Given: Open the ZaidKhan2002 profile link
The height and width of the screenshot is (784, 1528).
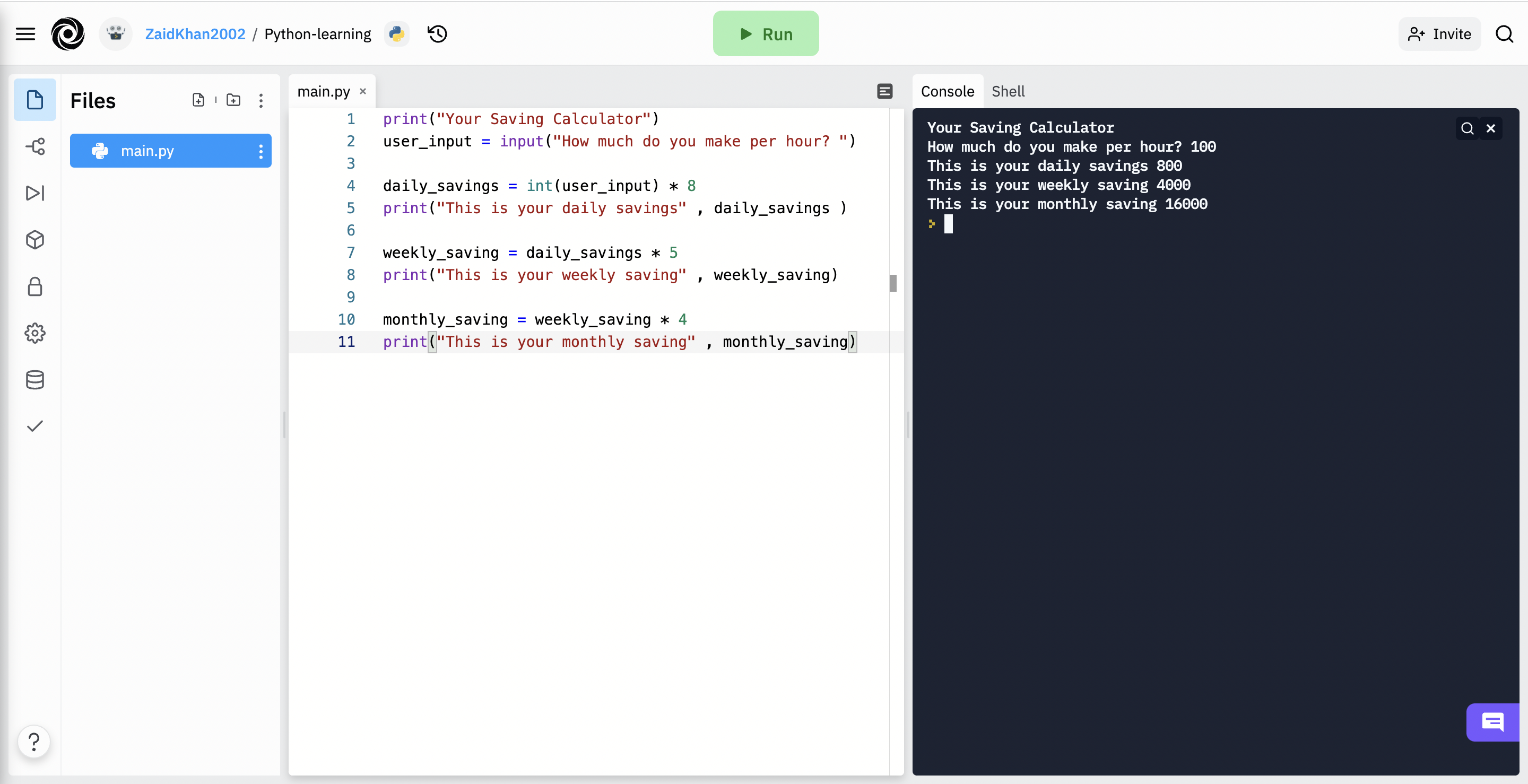Looking at the screenshot, I should [195, 34].
